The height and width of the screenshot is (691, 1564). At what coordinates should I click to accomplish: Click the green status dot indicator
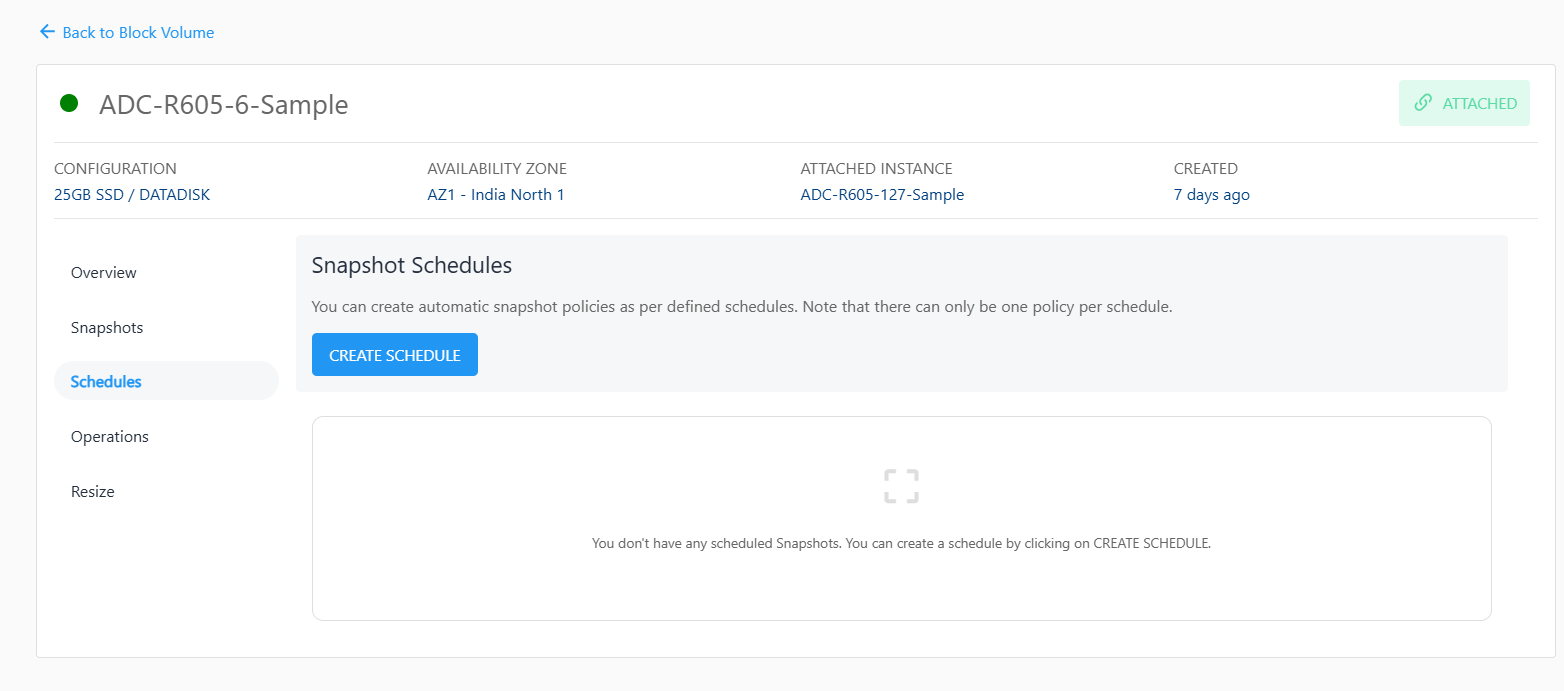[x=69, y=103]
